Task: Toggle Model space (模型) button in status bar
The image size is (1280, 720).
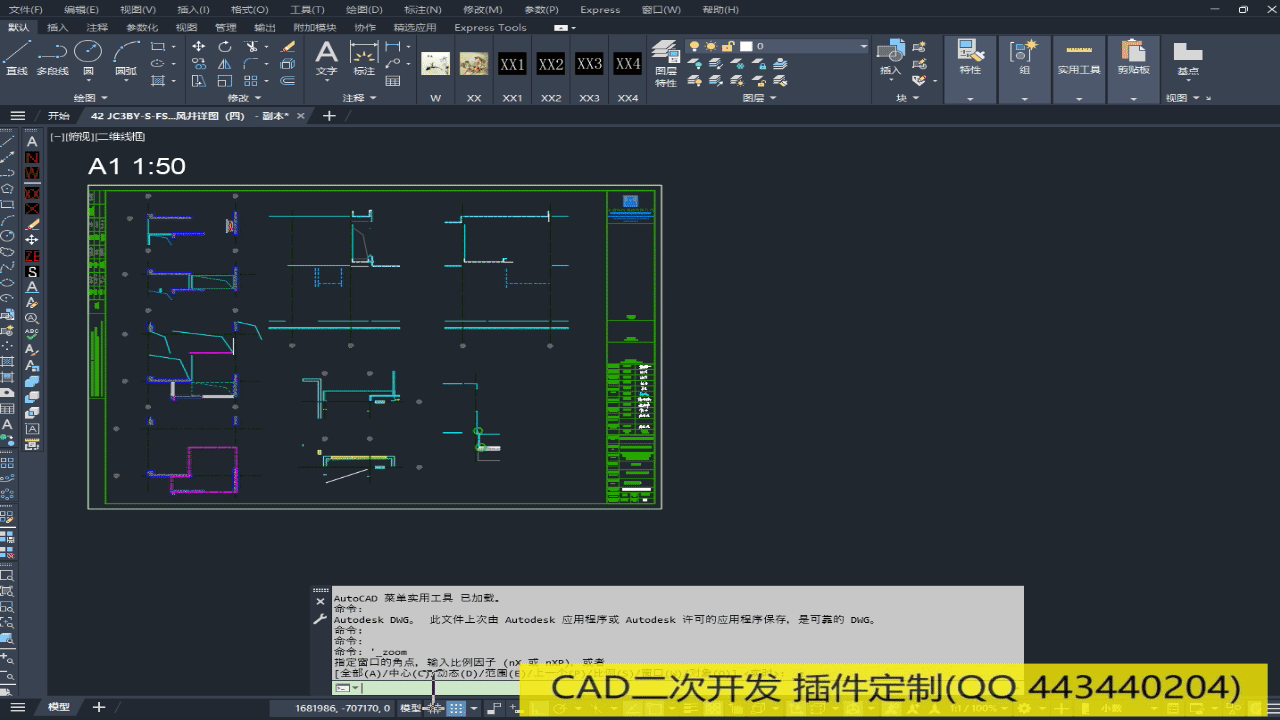Action: click(x=411, y=708)
